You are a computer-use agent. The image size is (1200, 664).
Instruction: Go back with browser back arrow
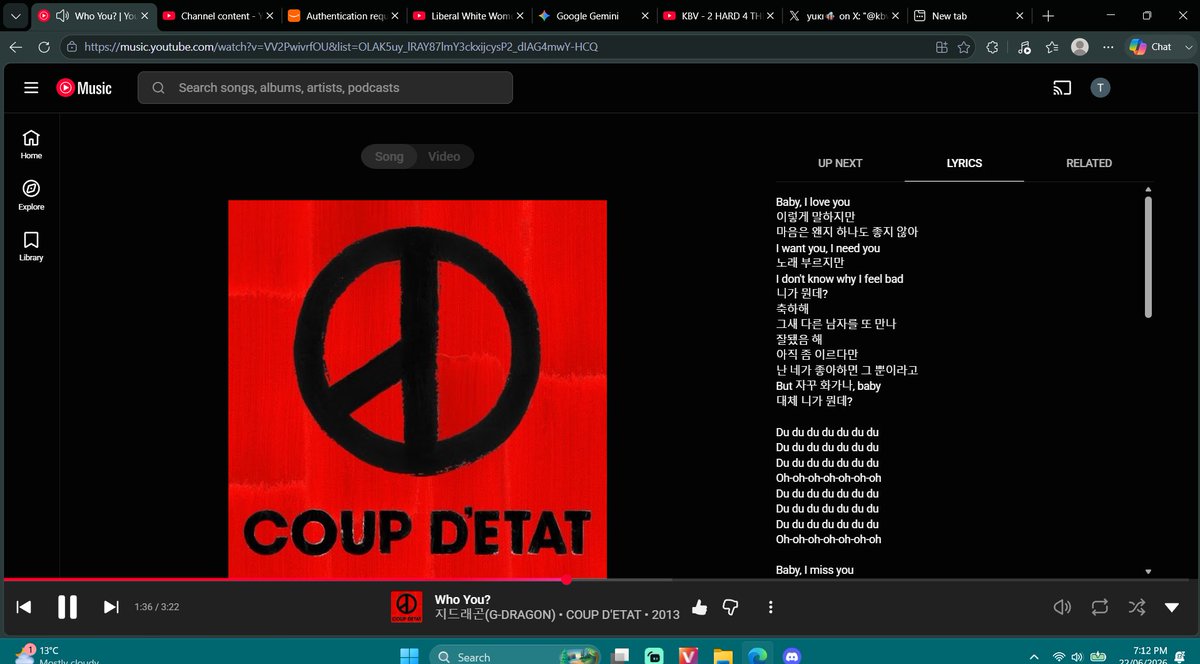click(16, 47)
